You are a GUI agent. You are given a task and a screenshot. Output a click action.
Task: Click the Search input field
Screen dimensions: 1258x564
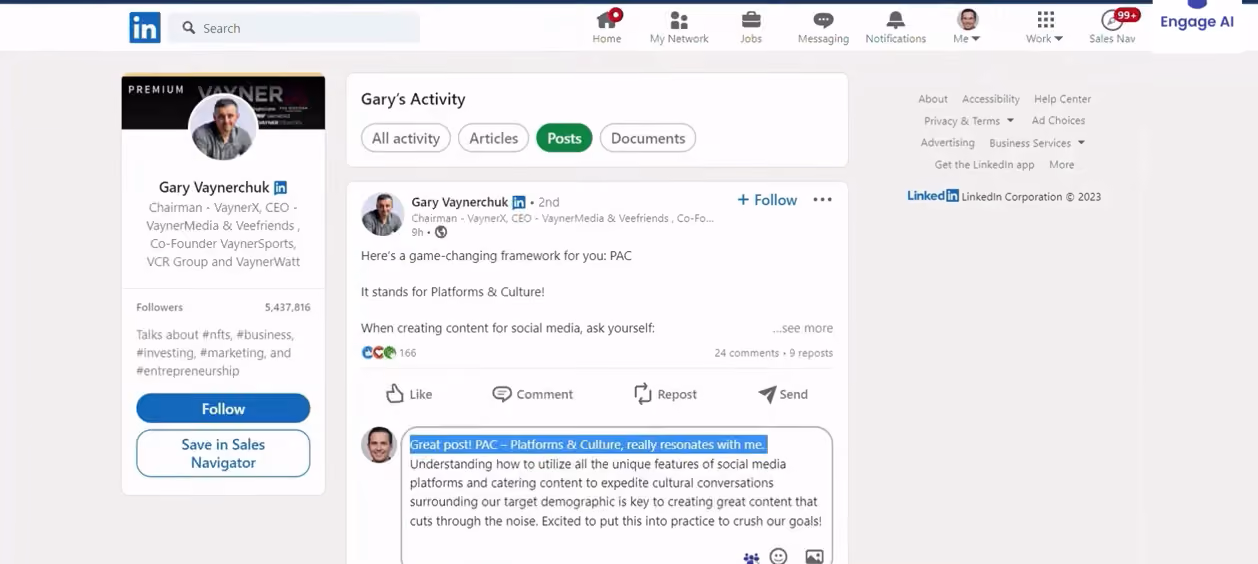(294, 28)
